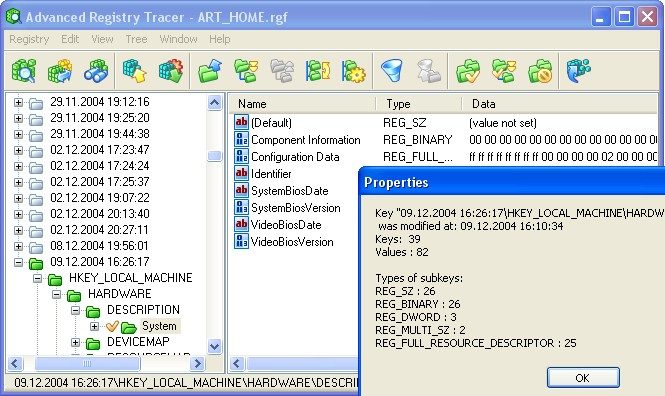The image size is (665, 396).
Task: Click the SystemBiosDate string value icon
Action: [241, 190]
